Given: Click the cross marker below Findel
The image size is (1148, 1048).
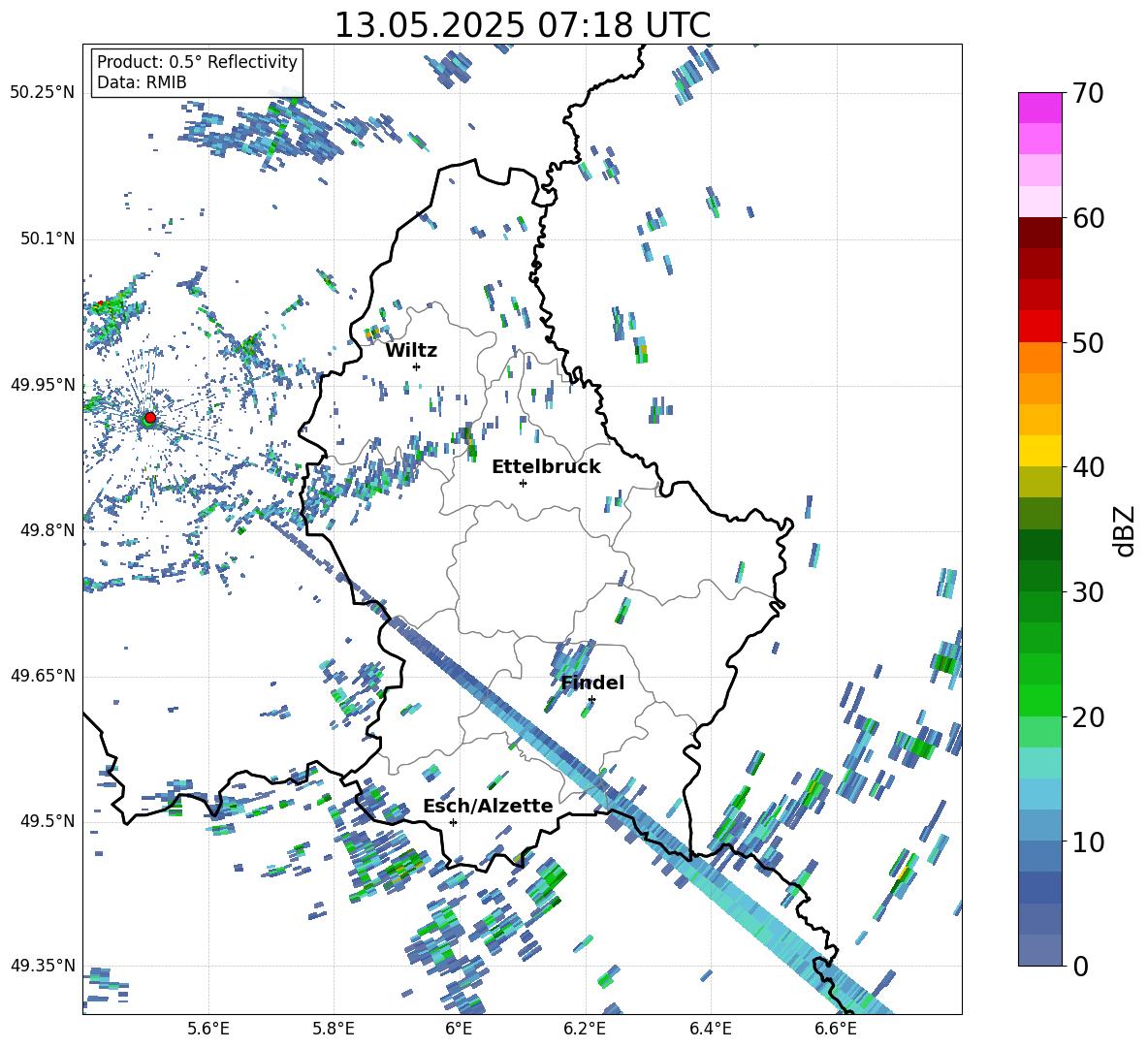Looking at the screenshot, I should click(591, 699).
